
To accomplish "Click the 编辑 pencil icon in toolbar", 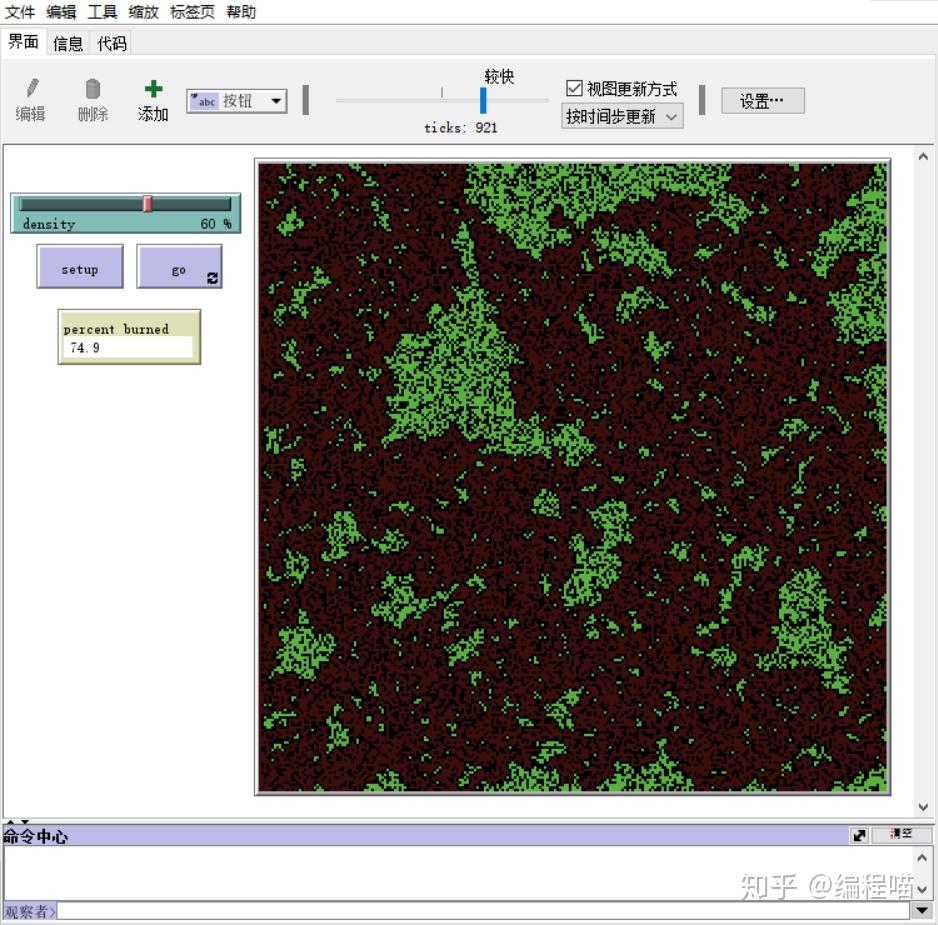I will pyautogui.click(x=32, y=89).
